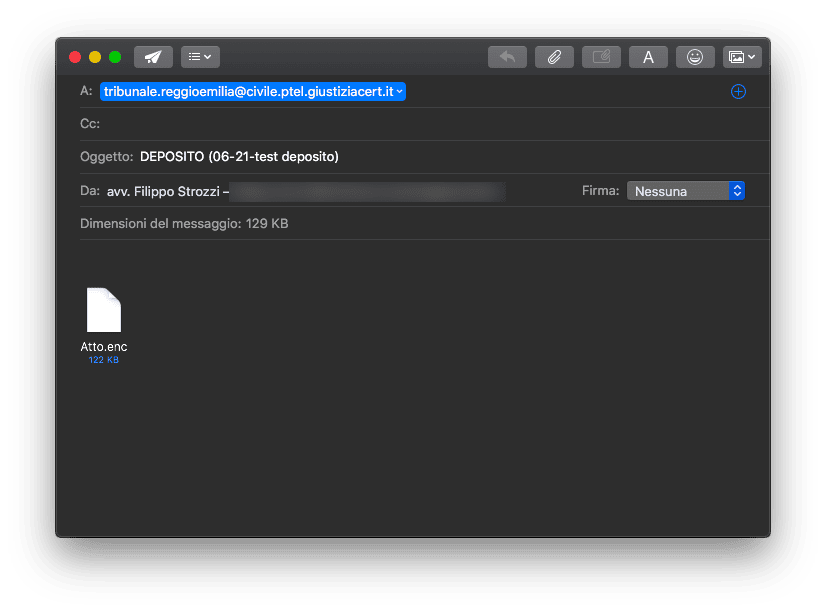The width and height of the screenshot is (826, 611).
Task: Open the emoji picker smiley icon
Action: [695, 57]
